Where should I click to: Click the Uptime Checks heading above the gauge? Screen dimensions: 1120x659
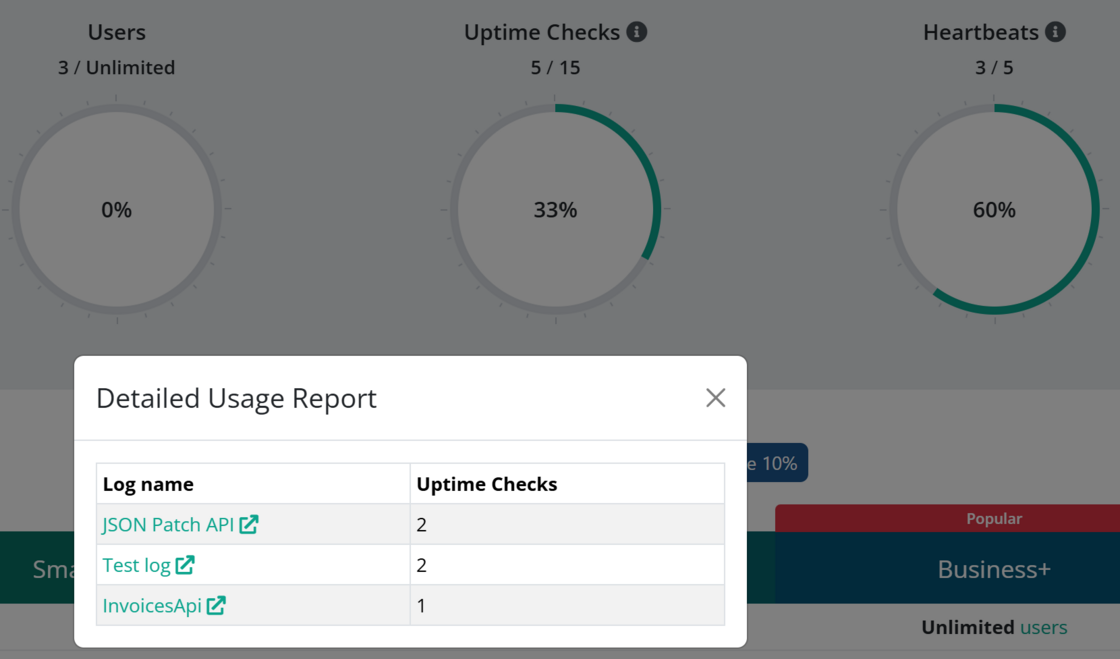click(542, 32)
